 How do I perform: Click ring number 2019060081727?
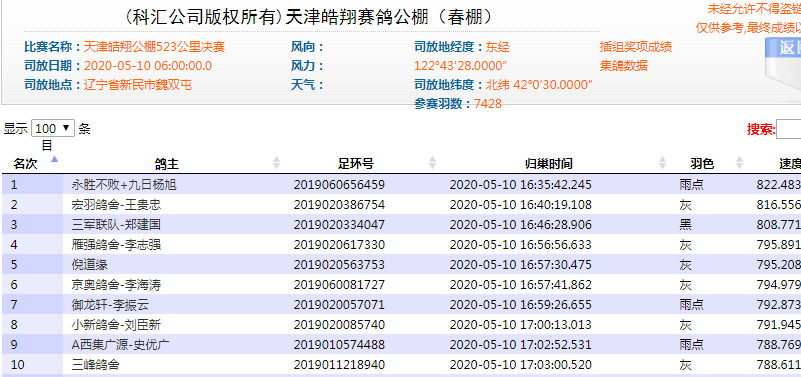click(x=339, y=285)
